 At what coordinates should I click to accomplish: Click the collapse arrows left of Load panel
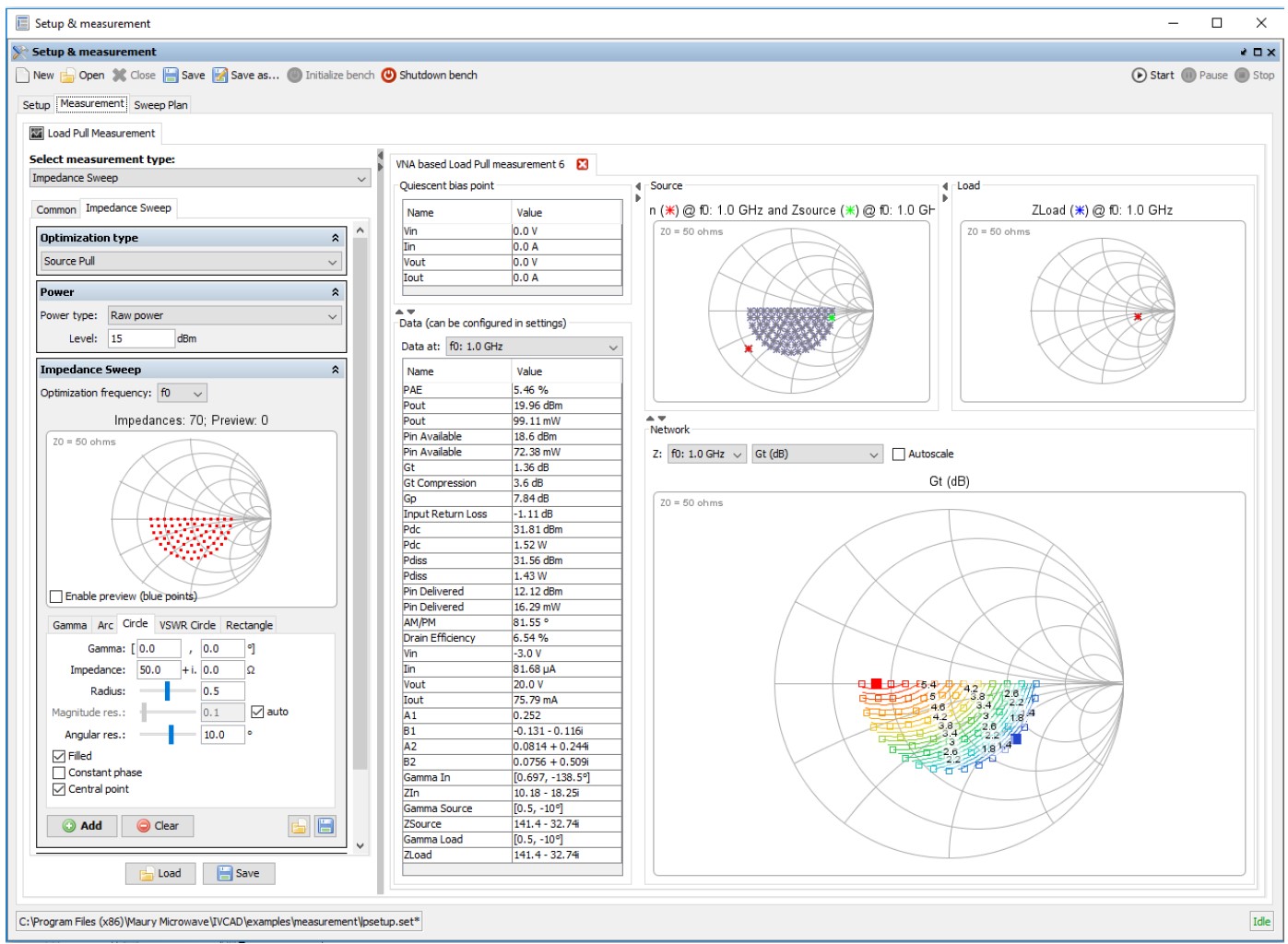(x=945, y=192)
